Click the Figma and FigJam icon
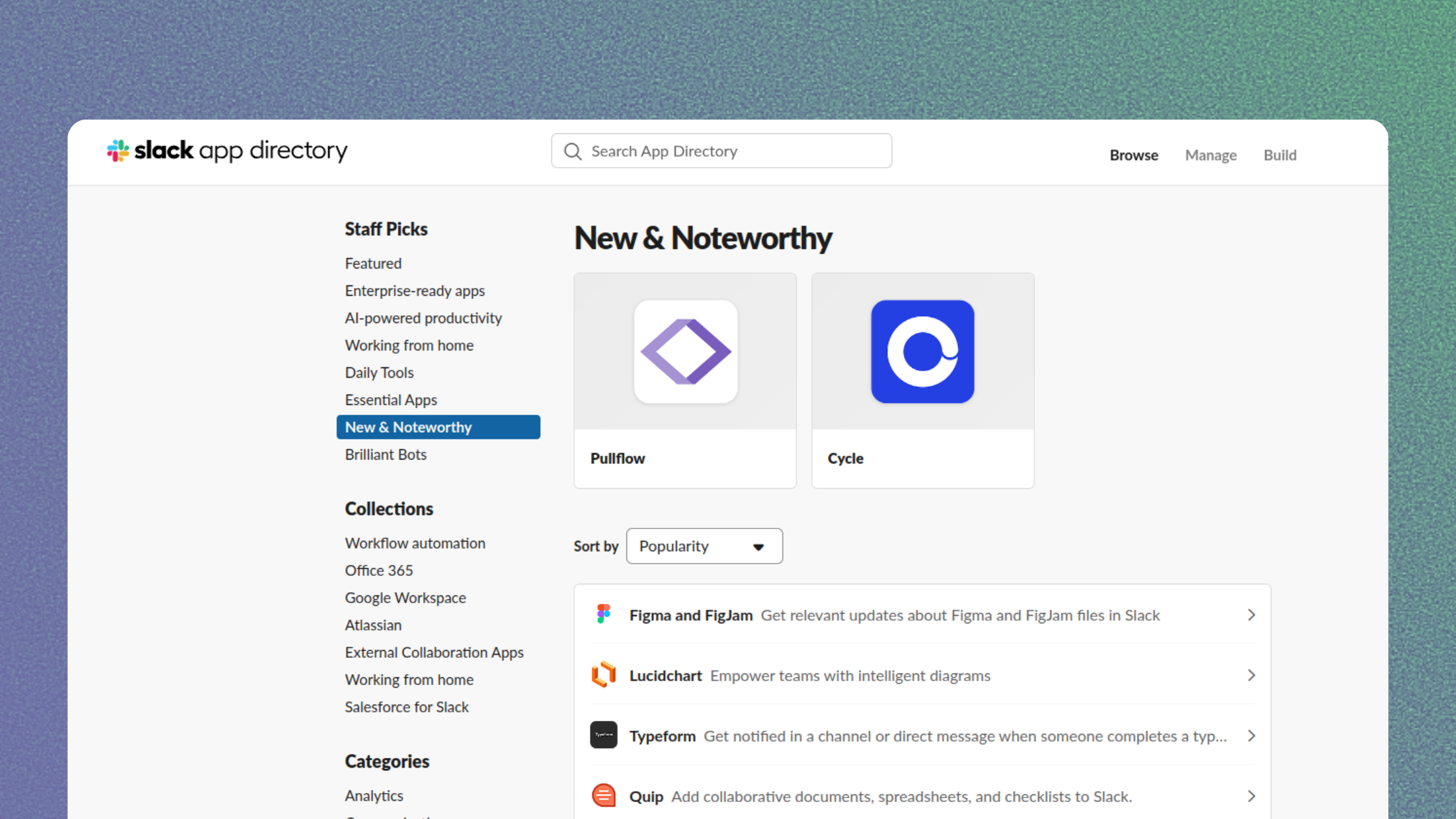Image resolution: width=1456 pixels, height=819 pixels. 604,614
